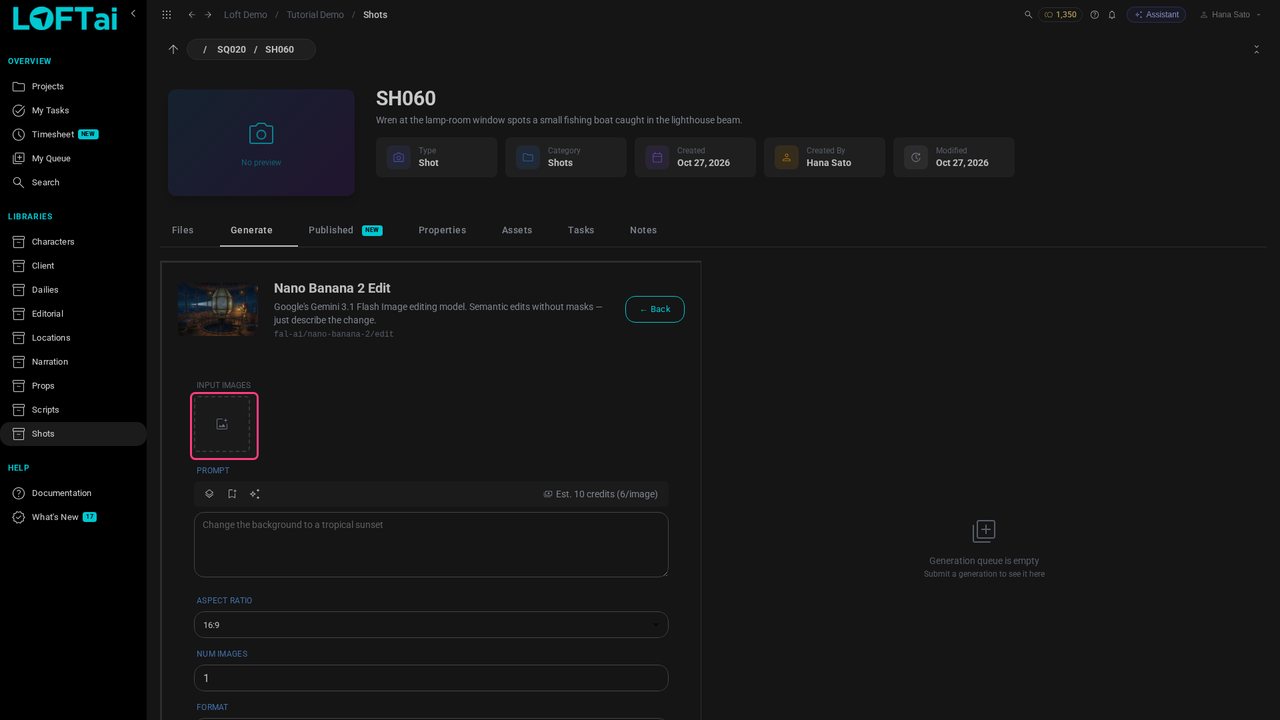This screenshot has width=1280, height=720.
Task: Click the bookmark icon in prompt toolbar
Action: click(232, 494)
